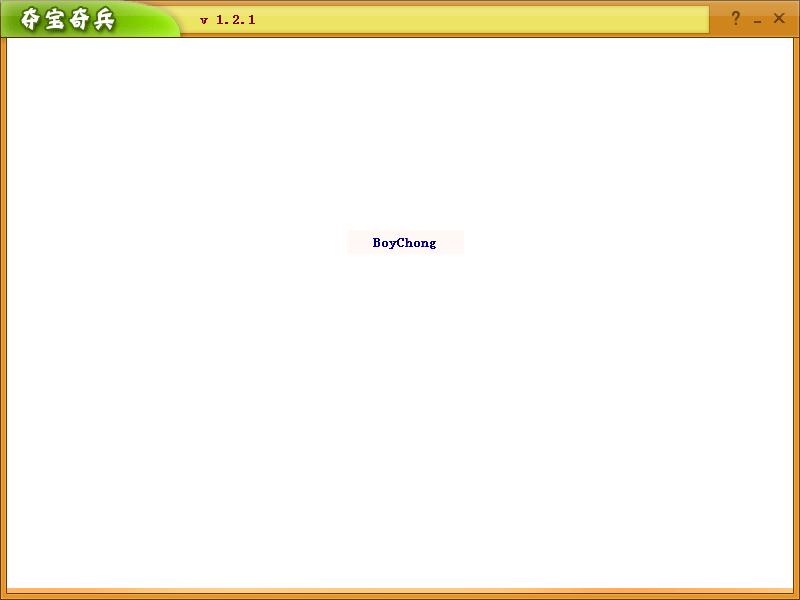The image size is (800, 600).
Task: Minimize the 夺宝奇兵 window
Action: tap(757, 21)
